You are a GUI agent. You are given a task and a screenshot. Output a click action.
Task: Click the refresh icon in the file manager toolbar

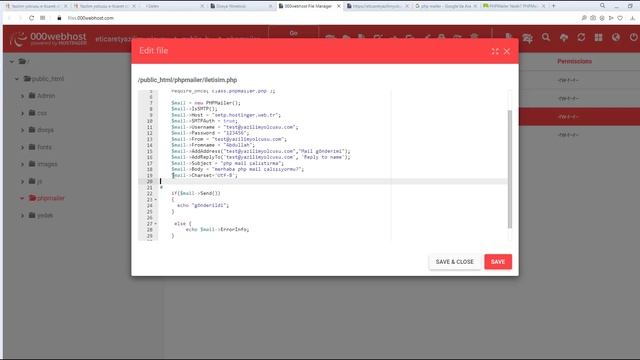581,38
